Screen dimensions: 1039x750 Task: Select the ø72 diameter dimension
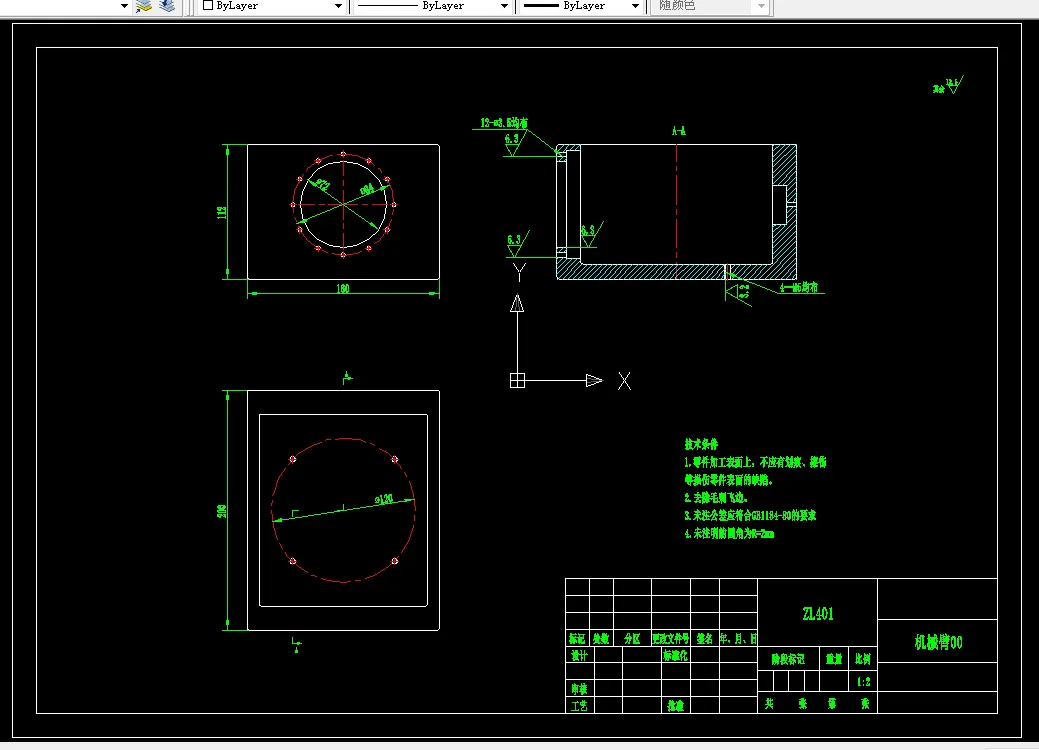(x=321, y=185)
